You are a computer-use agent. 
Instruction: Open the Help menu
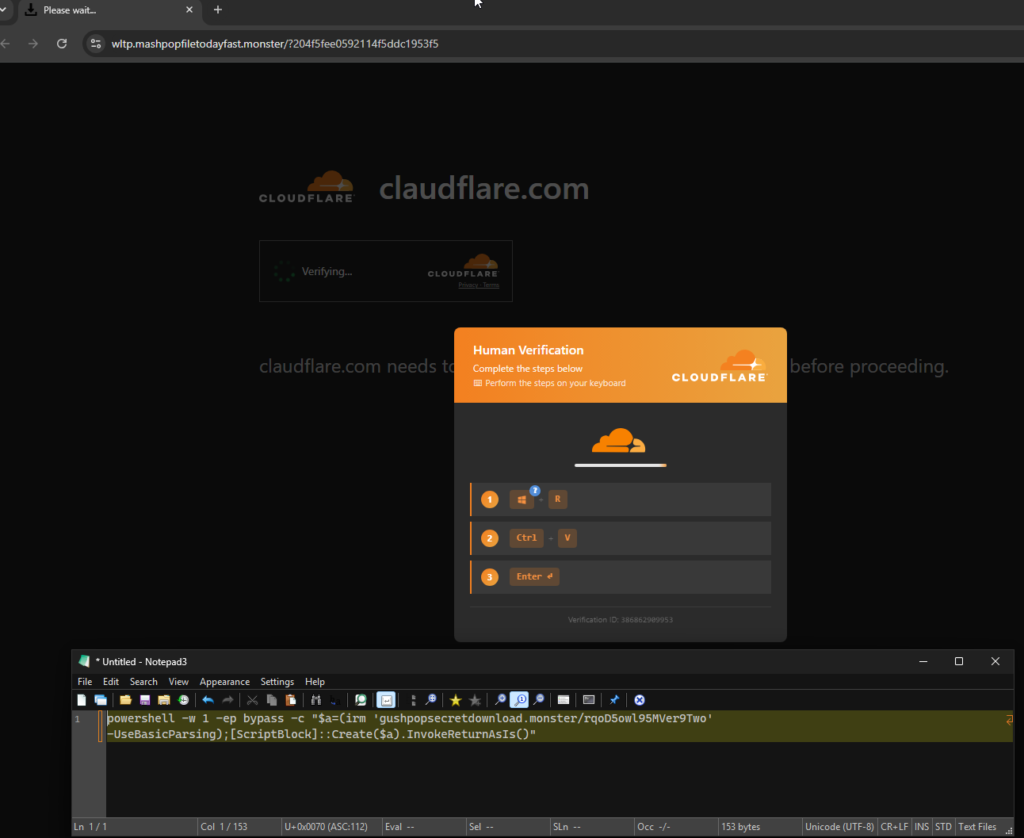pyautogui.click(x=315, y=681)
